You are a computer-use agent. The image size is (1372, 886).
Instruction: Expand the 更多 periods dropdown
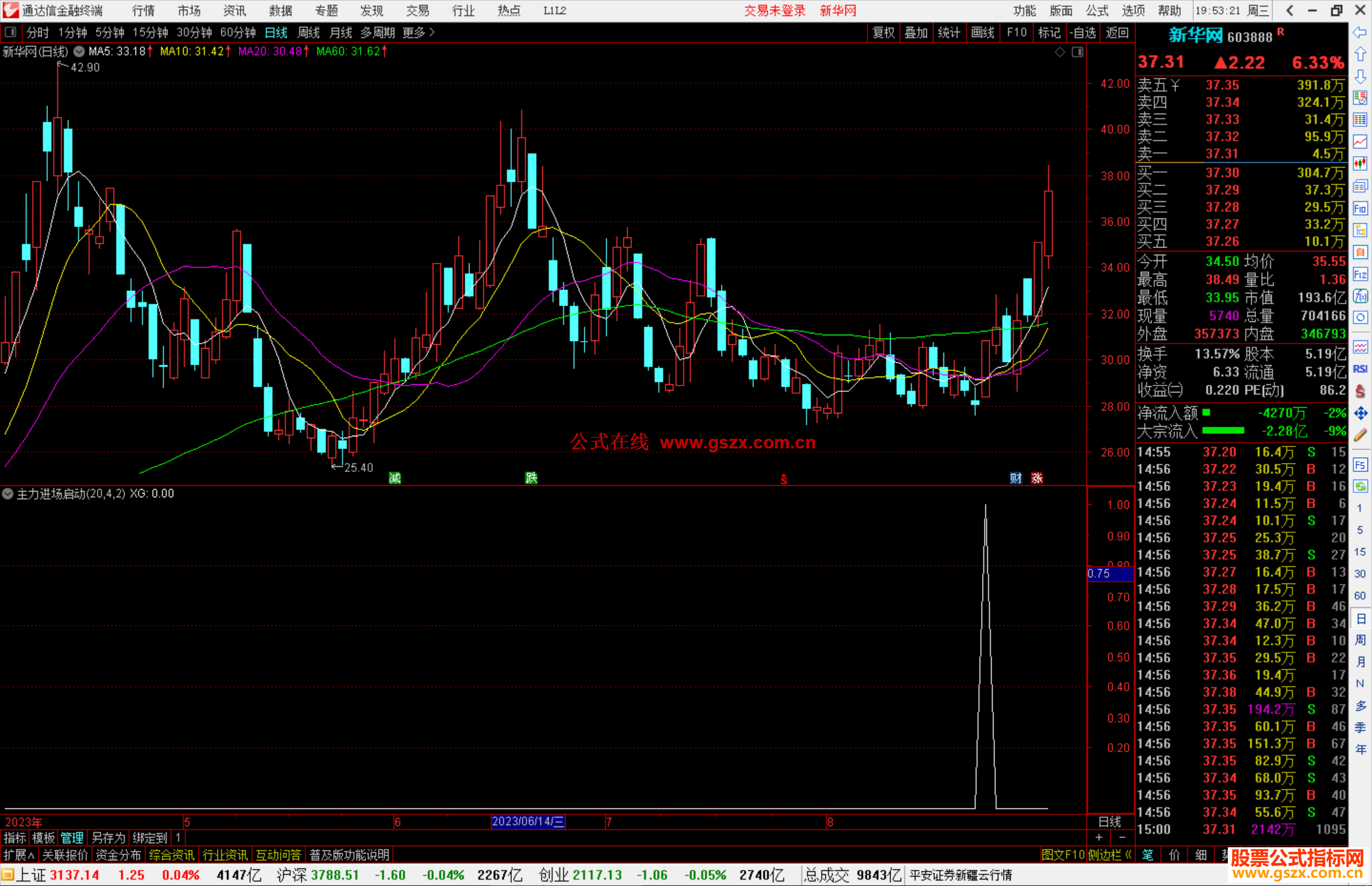point(419,32)
